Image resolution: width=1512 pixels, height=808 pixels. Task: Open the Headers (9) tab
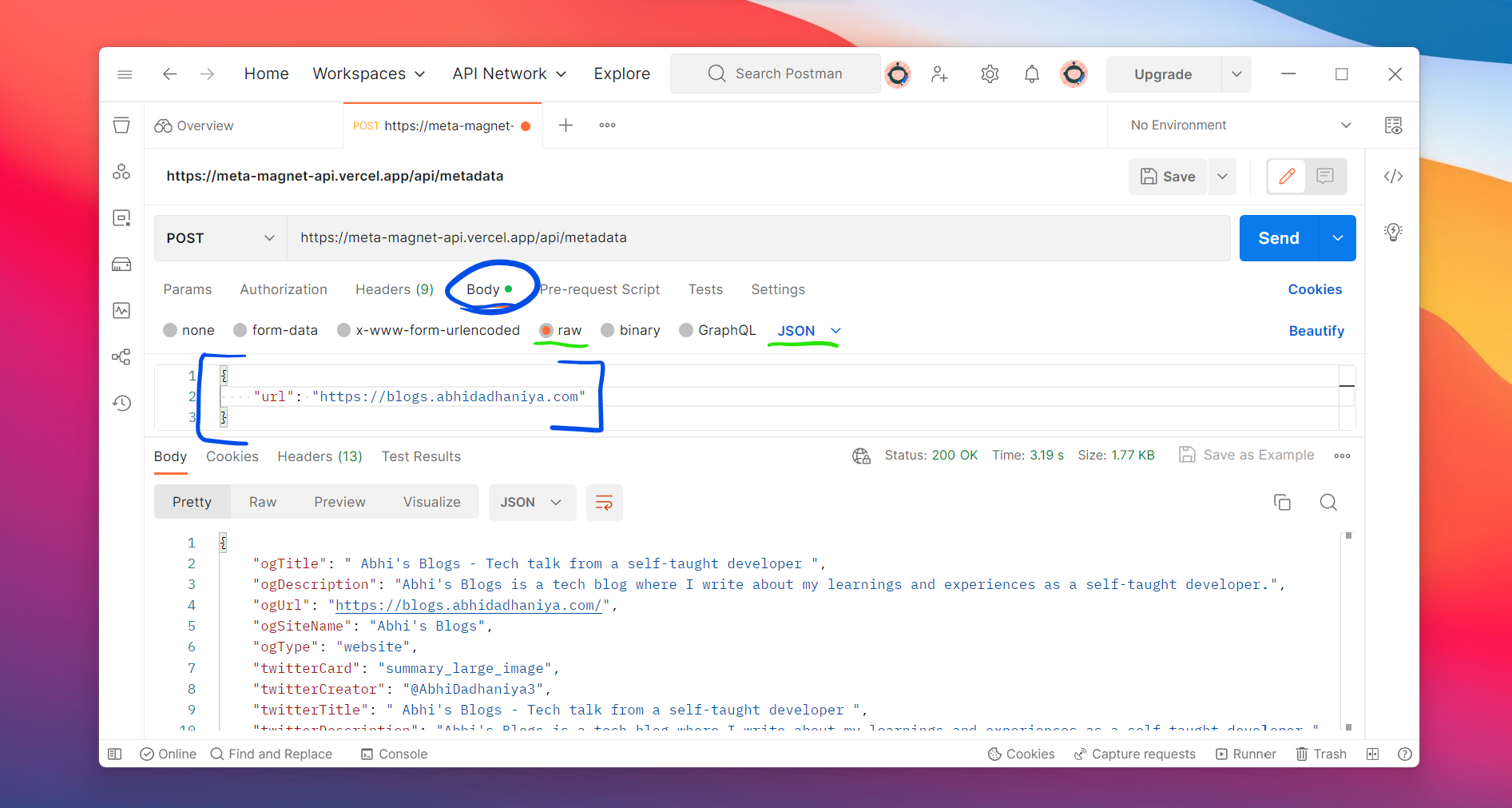(x=395, y=290)
